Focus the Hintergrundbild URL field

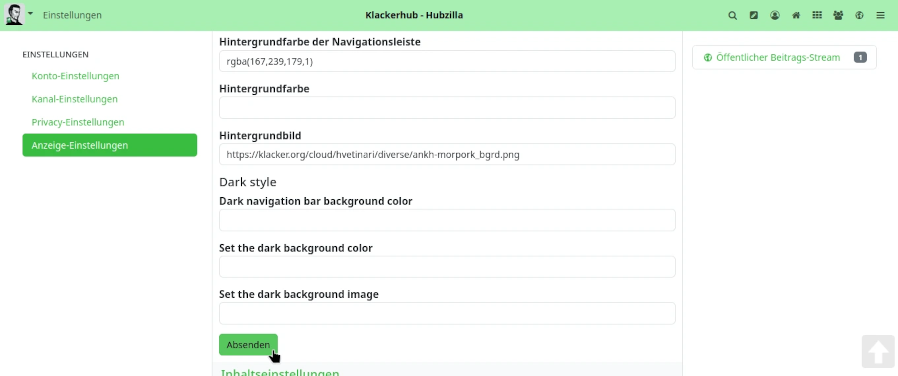point(447,155)
